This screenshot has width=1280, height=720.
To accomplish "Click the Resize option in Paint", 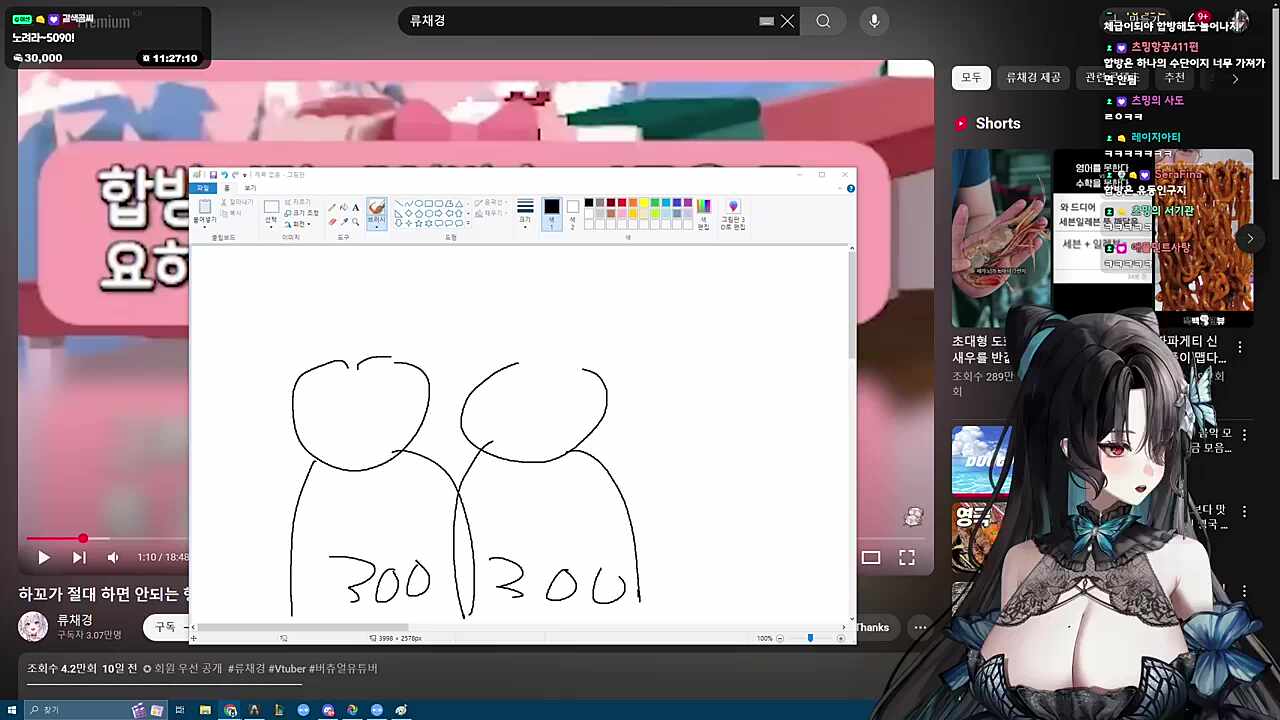I will click(300, 213).
